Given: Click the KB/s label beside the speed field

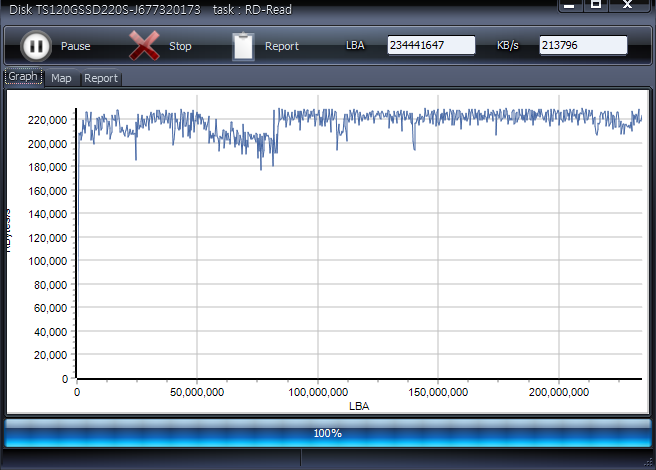Looking at the screenshot, I should click(510, 46).
